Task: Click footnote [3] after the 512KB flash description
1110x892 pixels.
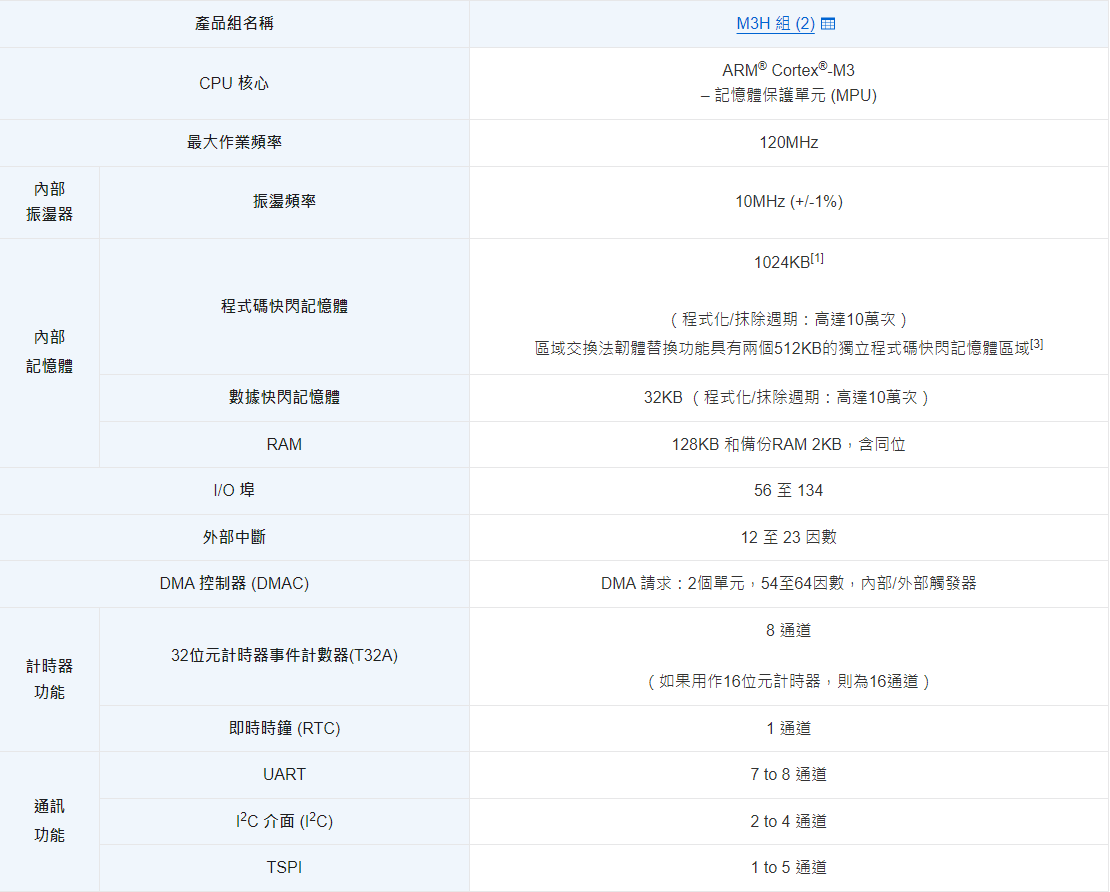Action: 1037,344
